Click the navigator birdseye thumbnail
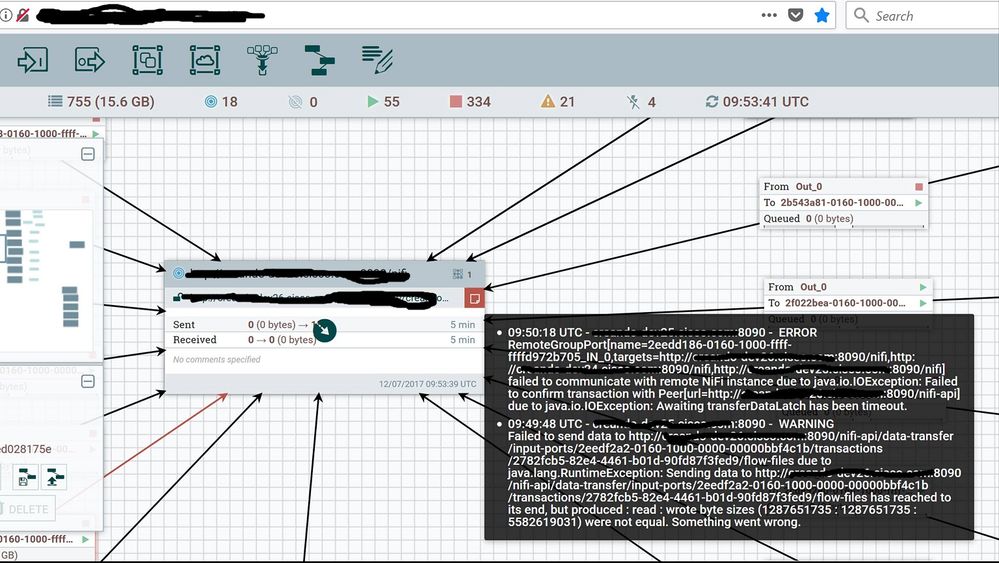The image size is (999, 563). (46, 280)
